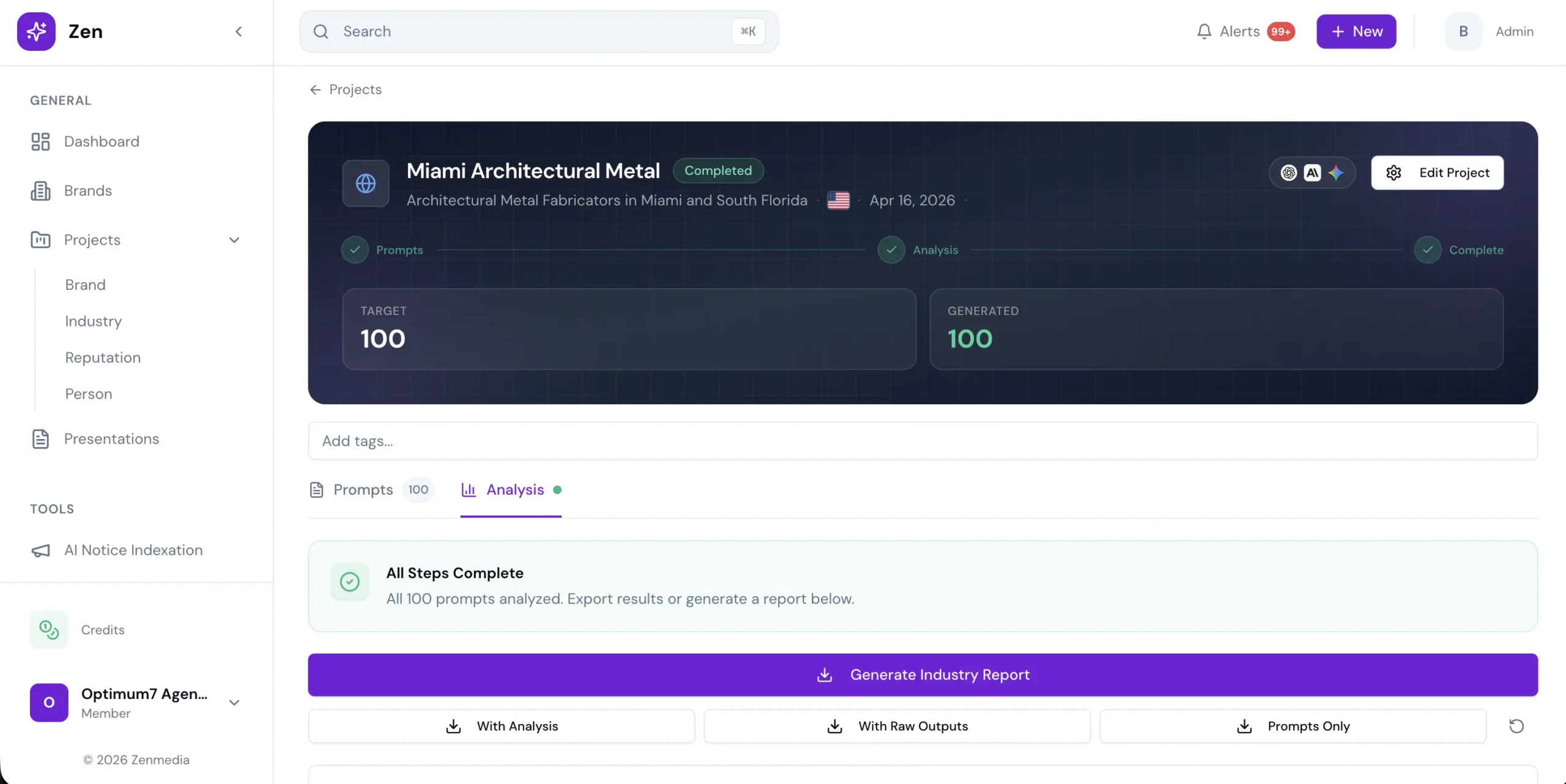The height and width of the screenshot is (784, 1566).
Task: Open Alerts bell icon
Action: [1204, 31]
